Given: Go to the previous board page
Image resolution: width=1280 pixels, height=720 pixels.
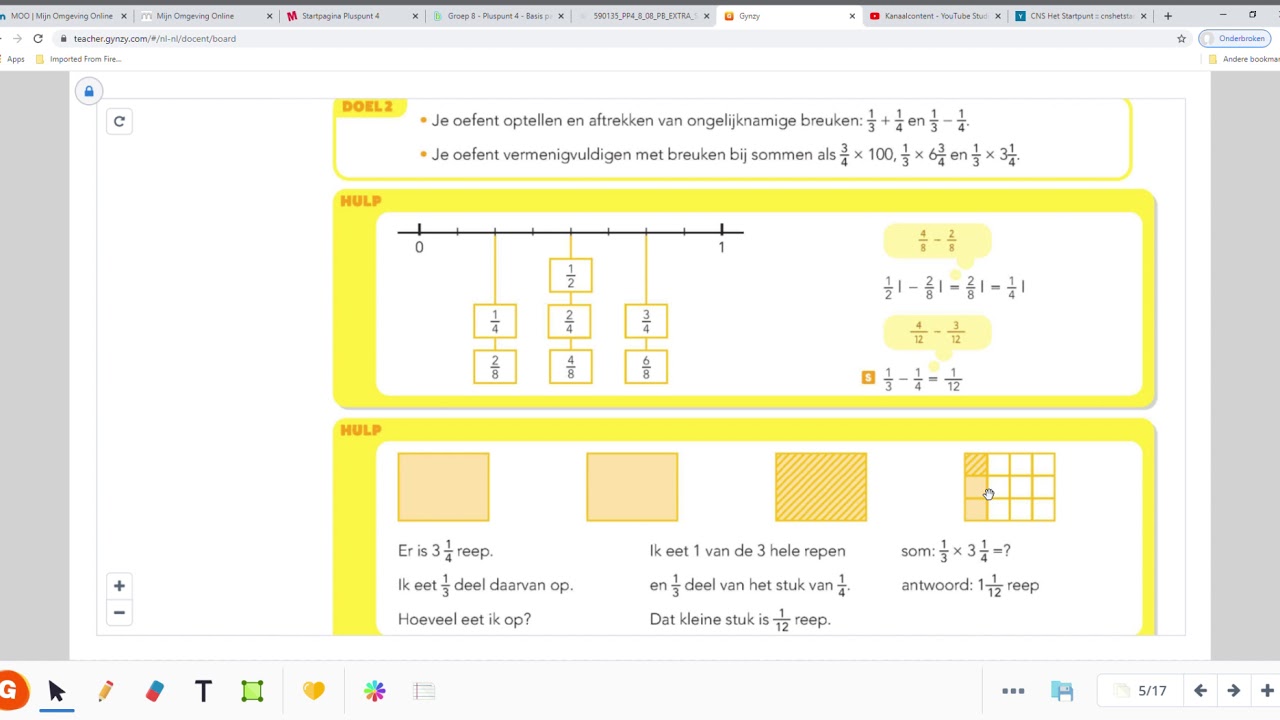Looking at the screenshot, I should [x=1200, y=691].
